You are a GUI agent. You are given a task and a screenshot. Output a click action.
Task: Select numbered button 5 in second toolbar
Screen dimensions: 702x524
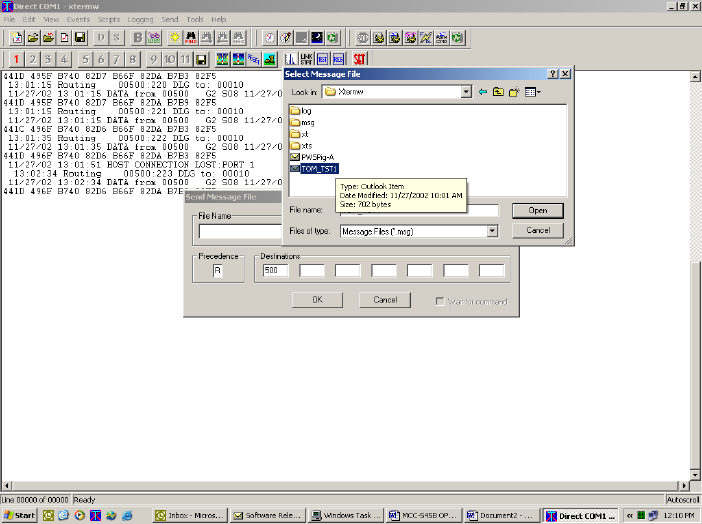85,59
